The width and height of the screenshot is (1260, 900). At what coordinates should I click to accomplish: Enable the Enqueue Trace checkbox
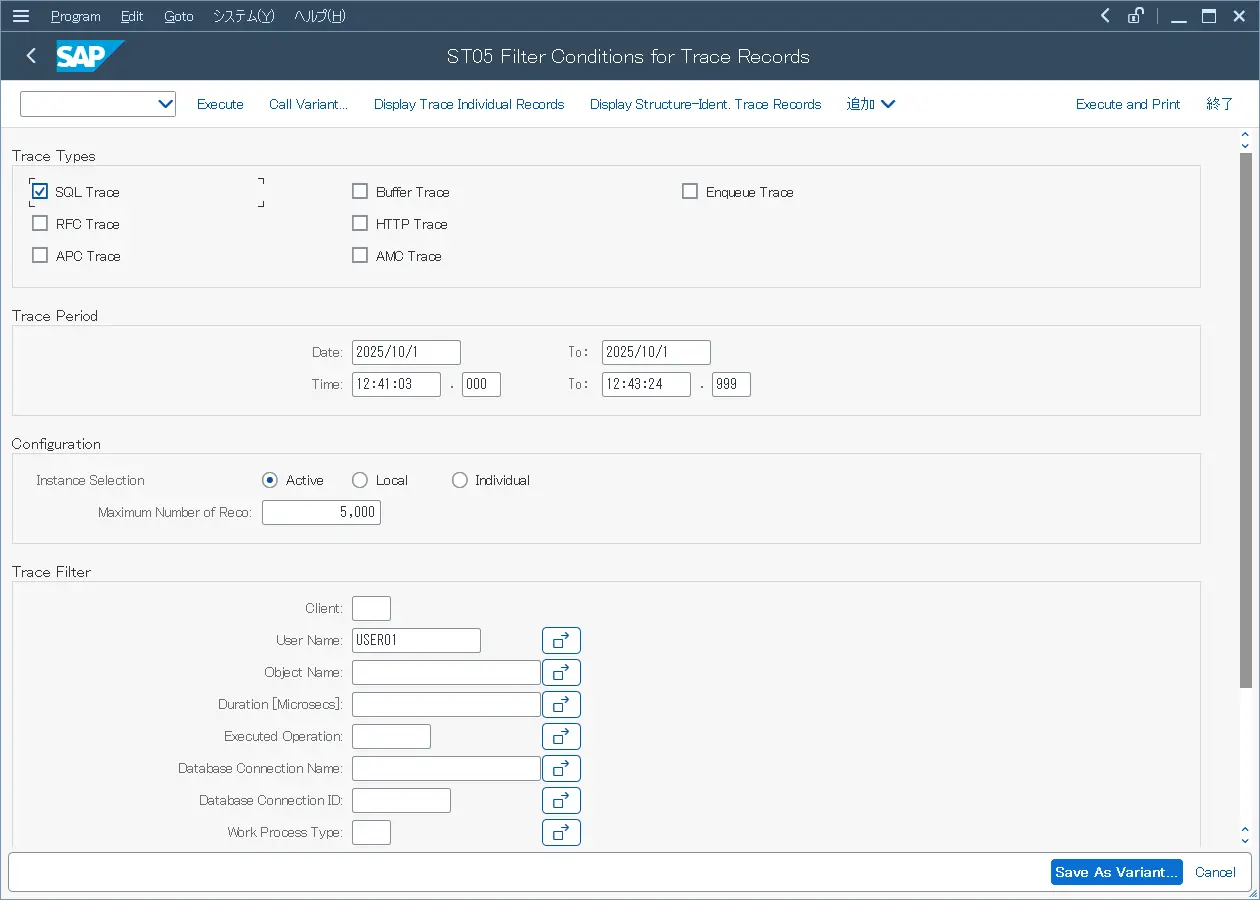tap(690, 192)
